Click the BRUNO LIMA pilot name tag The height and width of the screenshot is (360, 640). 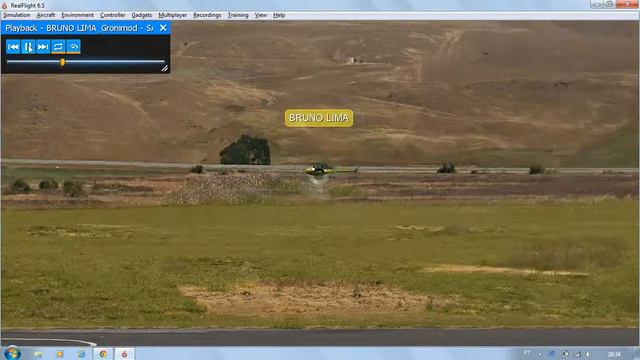click(x=319, y=118)
